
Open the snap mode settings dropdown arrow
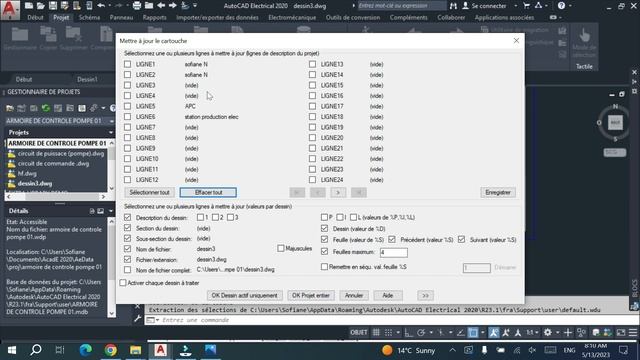click(x=398, y=333)
